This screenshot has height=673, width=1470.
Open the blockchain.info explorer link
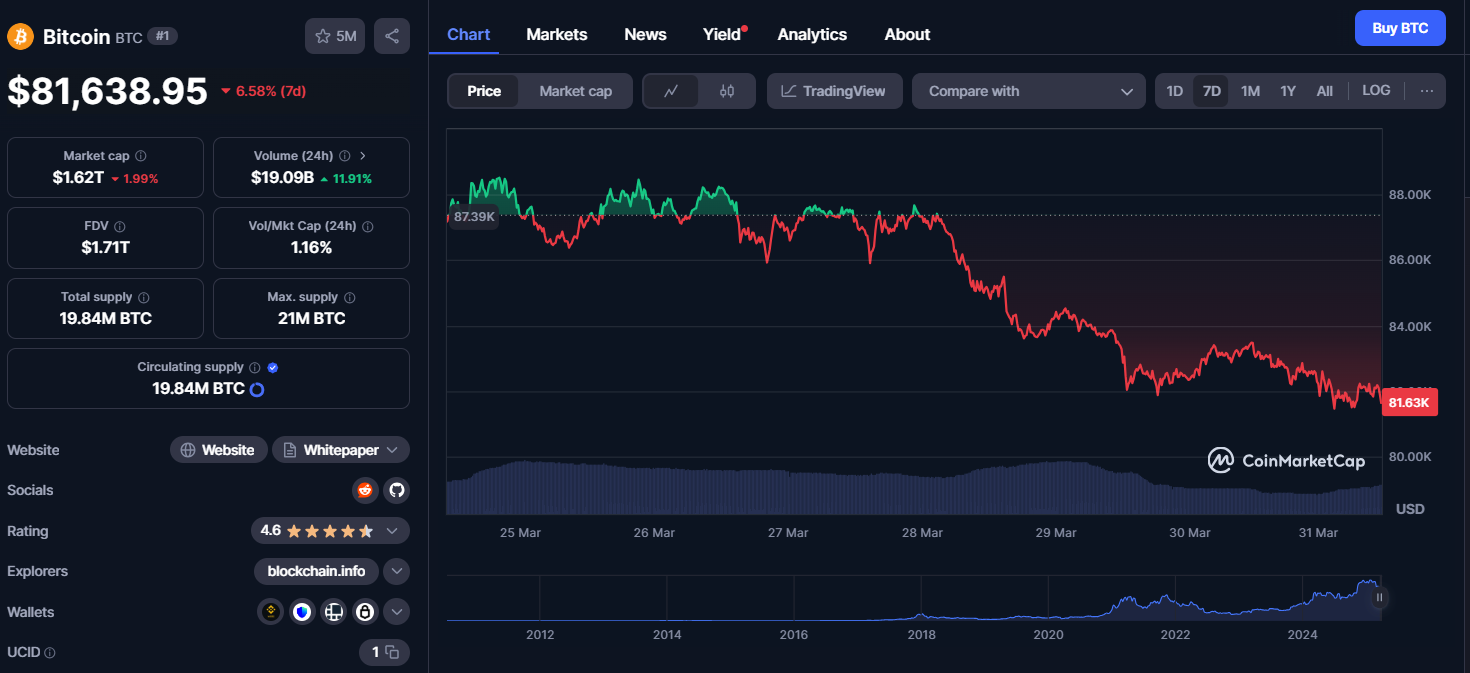316,572
